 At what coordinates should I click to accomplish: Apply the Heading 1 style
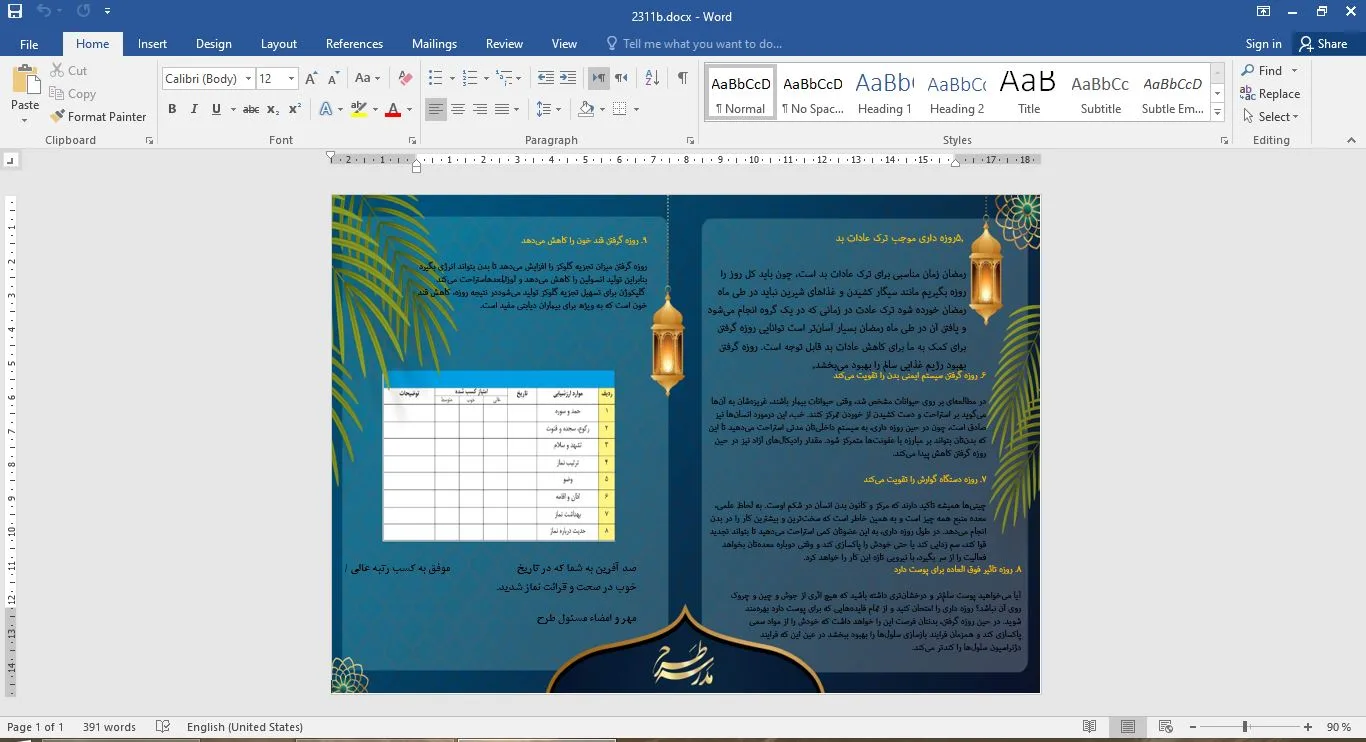pyautogui.click(x=885, y=93)
